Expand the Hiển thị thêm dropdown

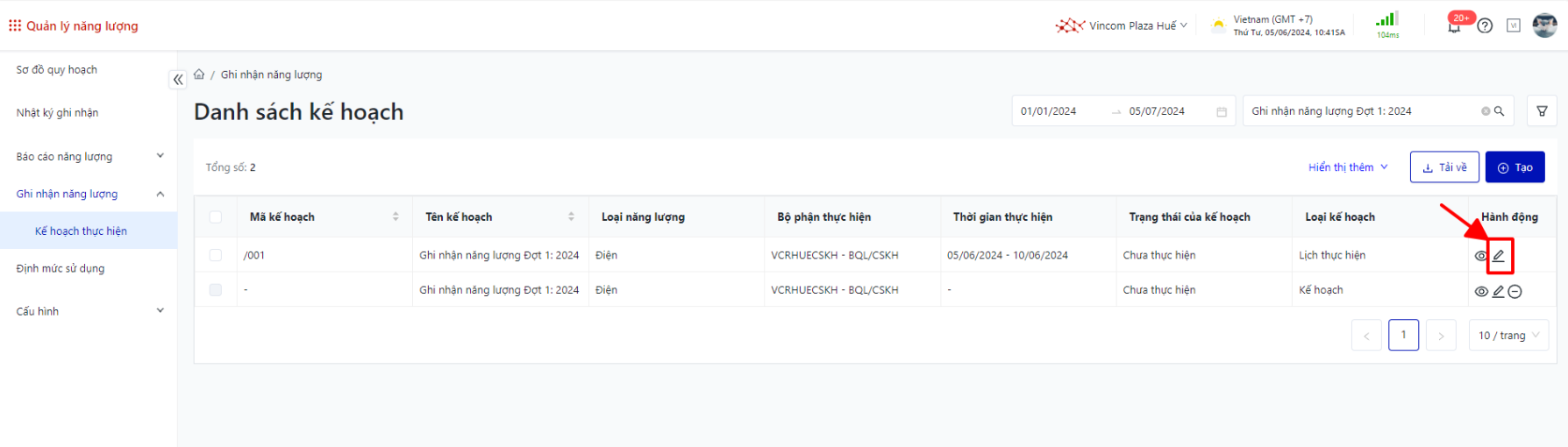(1348, 167)
